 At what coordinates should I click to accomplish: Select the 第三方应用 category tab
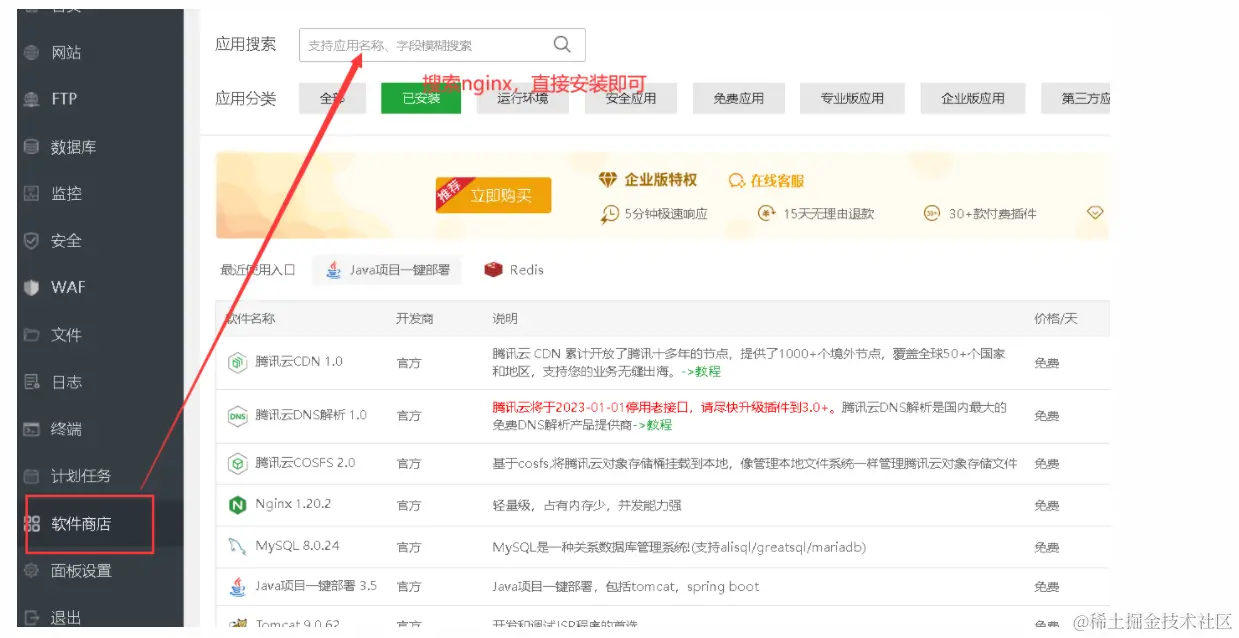1076,98
